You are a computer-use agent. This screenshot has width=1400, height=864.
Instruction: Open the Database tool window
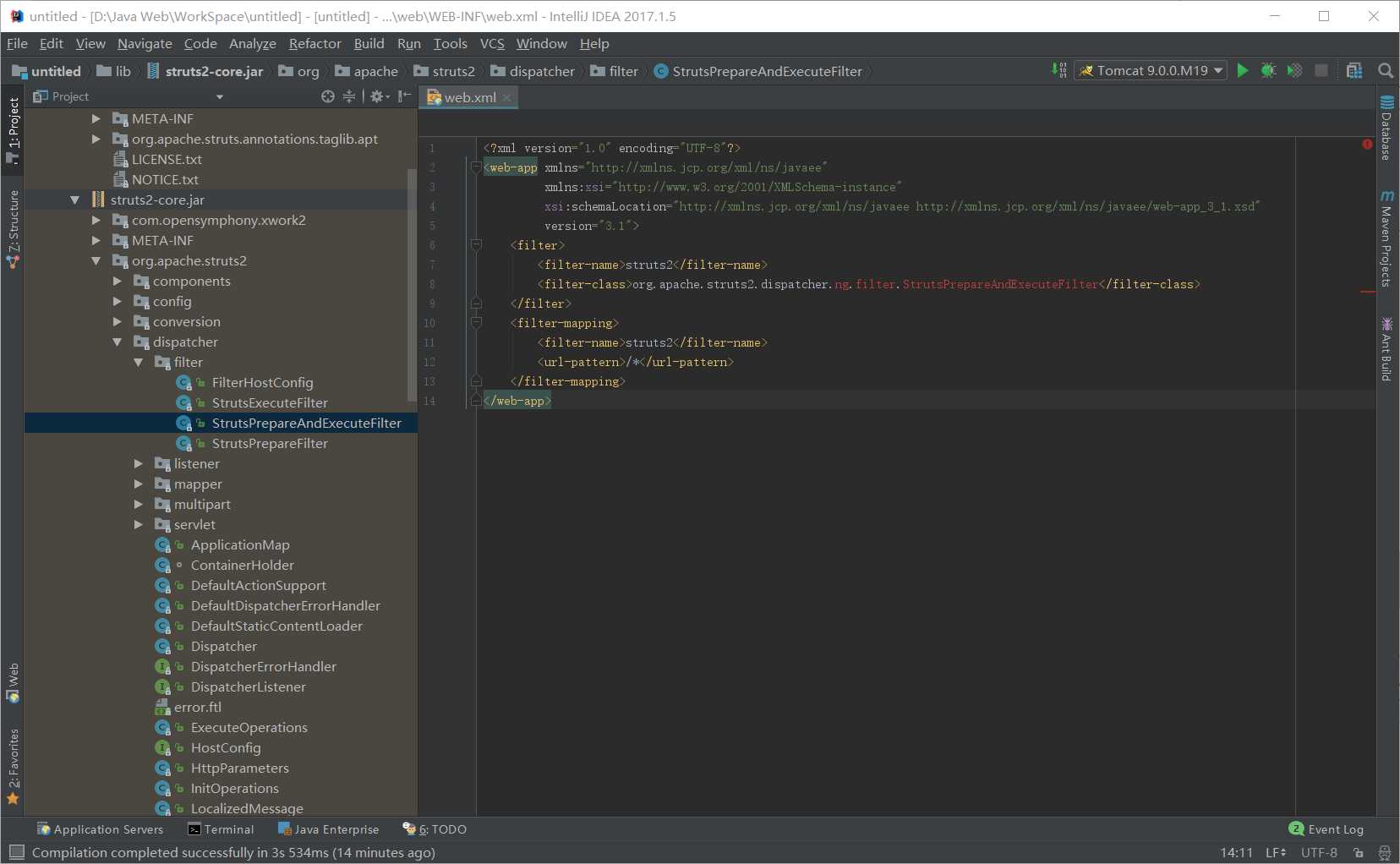coord(1386,128)
